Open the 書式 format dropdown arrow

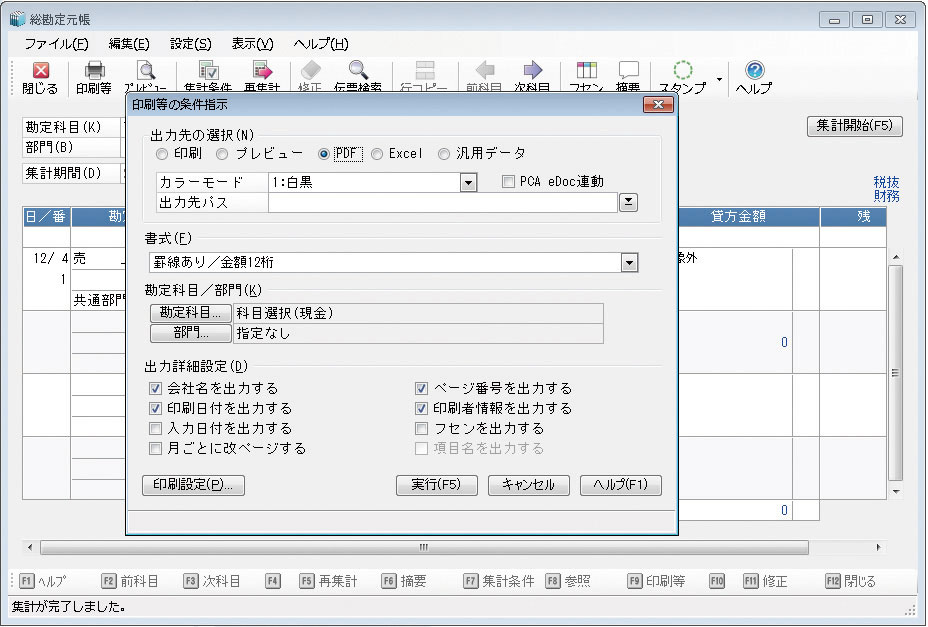(x=629, y=262)
